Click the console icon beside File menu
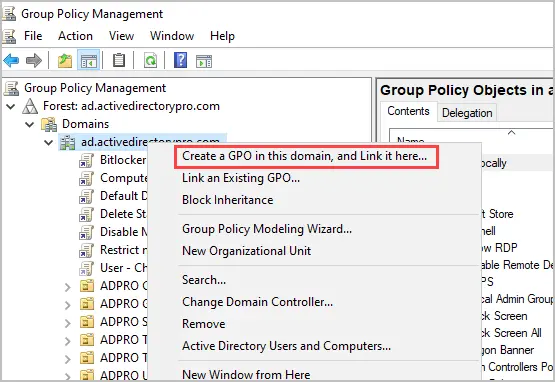 tap(9, 36)
